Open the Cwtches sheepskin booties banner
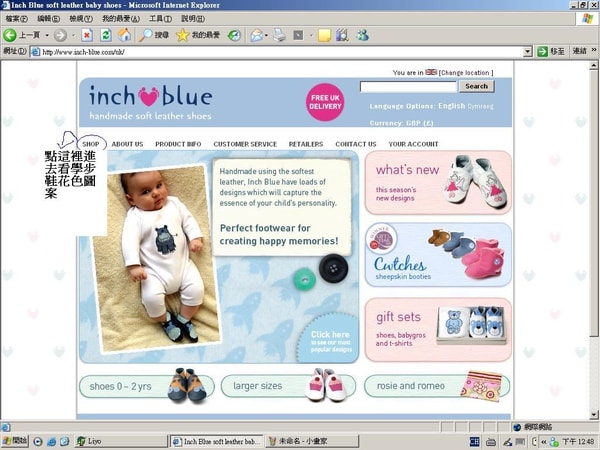Viewport: 600px width, 450px height. [x=438, y=254]
